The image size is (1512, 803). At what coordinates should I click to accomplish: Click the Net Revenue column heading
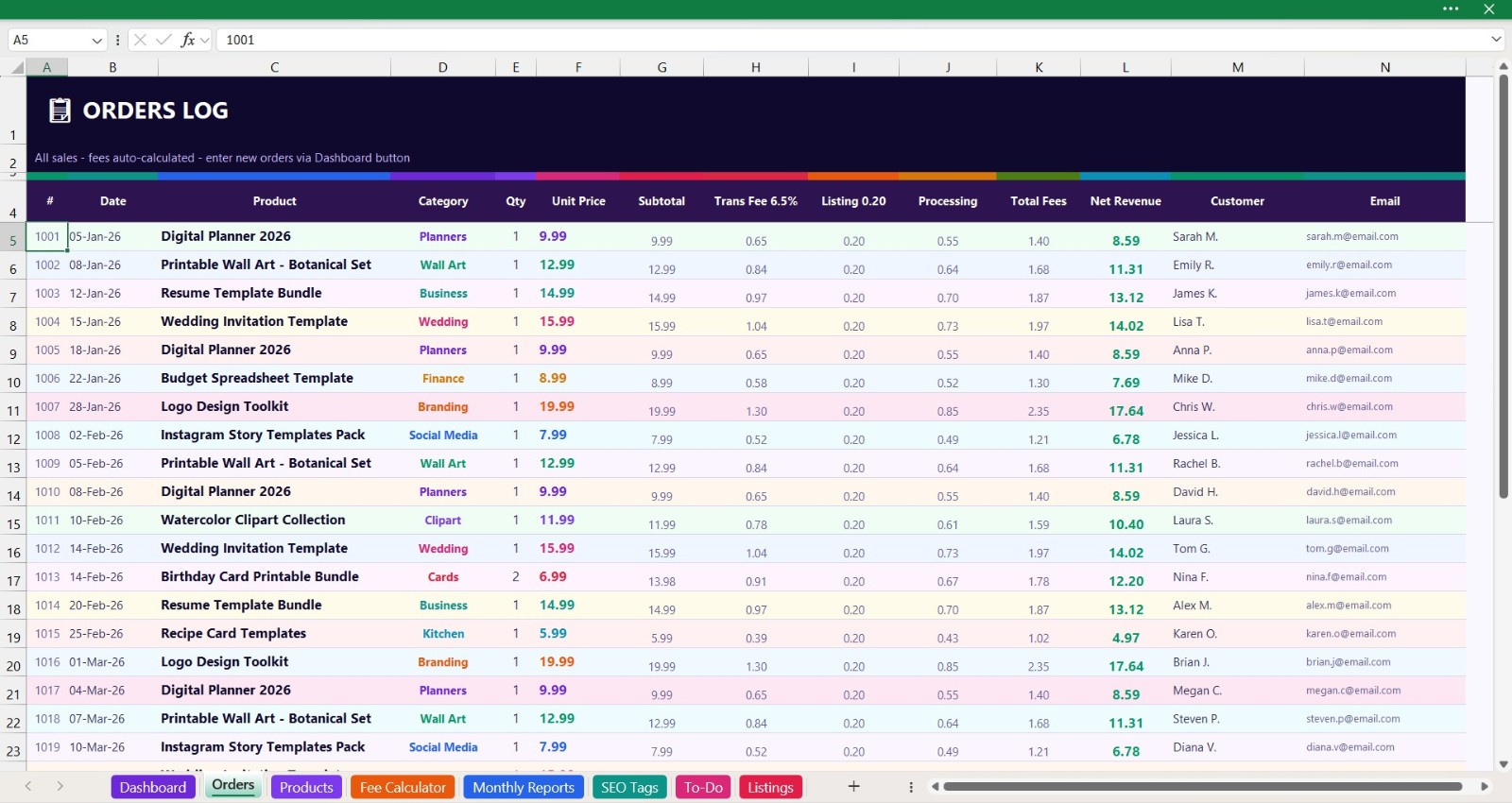pos(1125,201)
